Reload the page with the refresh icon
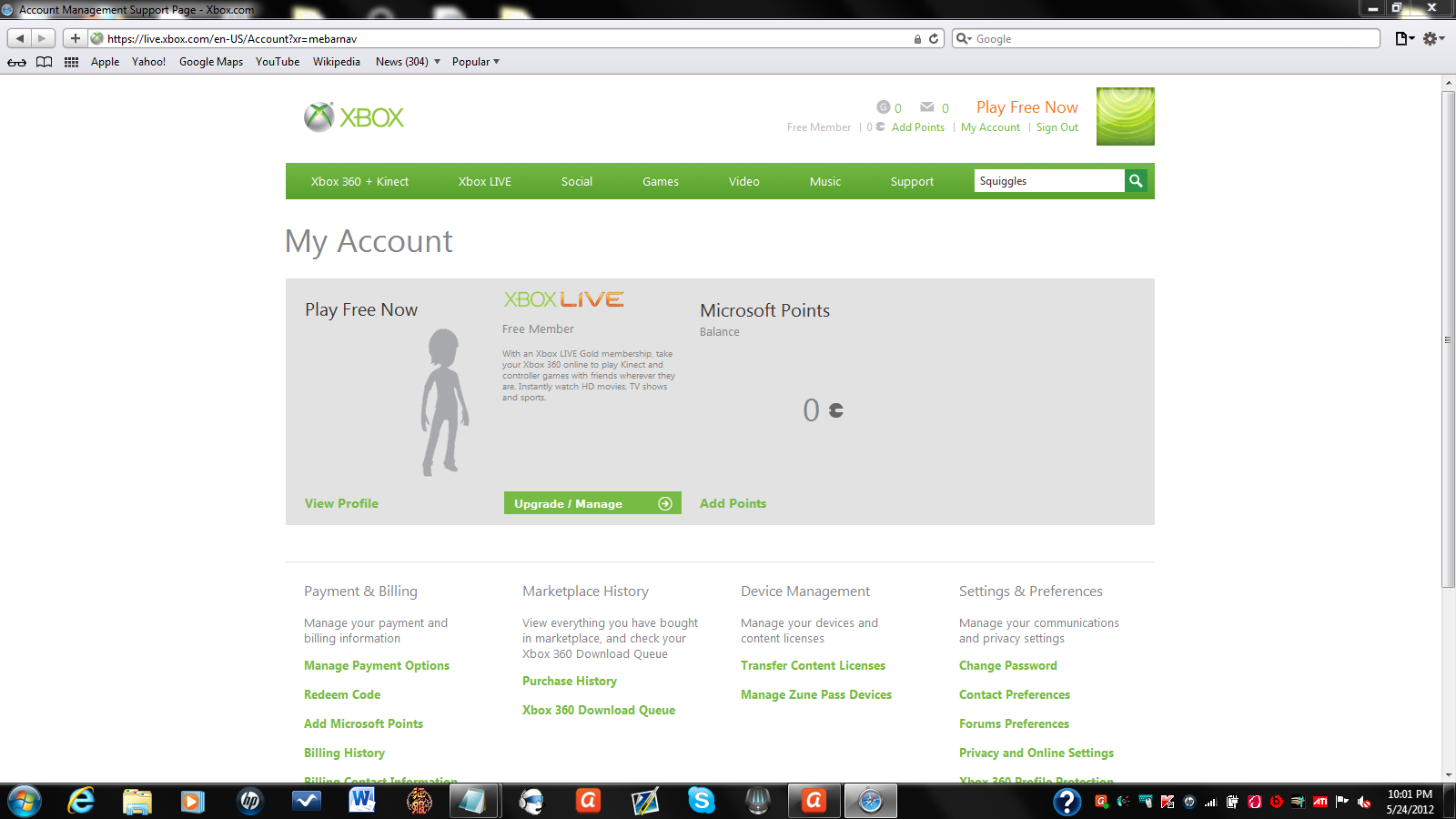The image size is (1456, 819). point(934,39)
